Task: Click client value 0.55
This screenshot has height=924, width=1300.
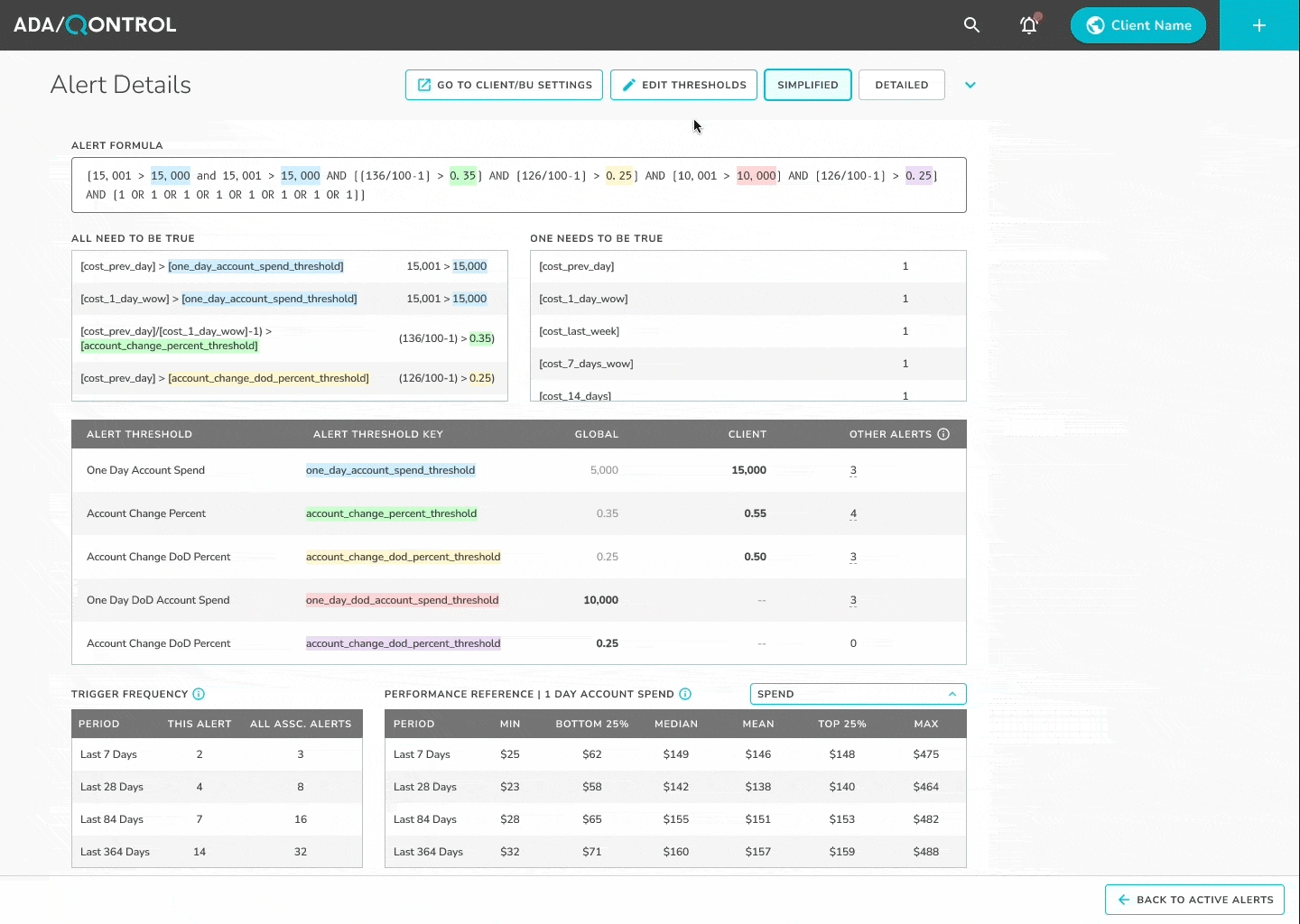Action: tap(755, 513)
